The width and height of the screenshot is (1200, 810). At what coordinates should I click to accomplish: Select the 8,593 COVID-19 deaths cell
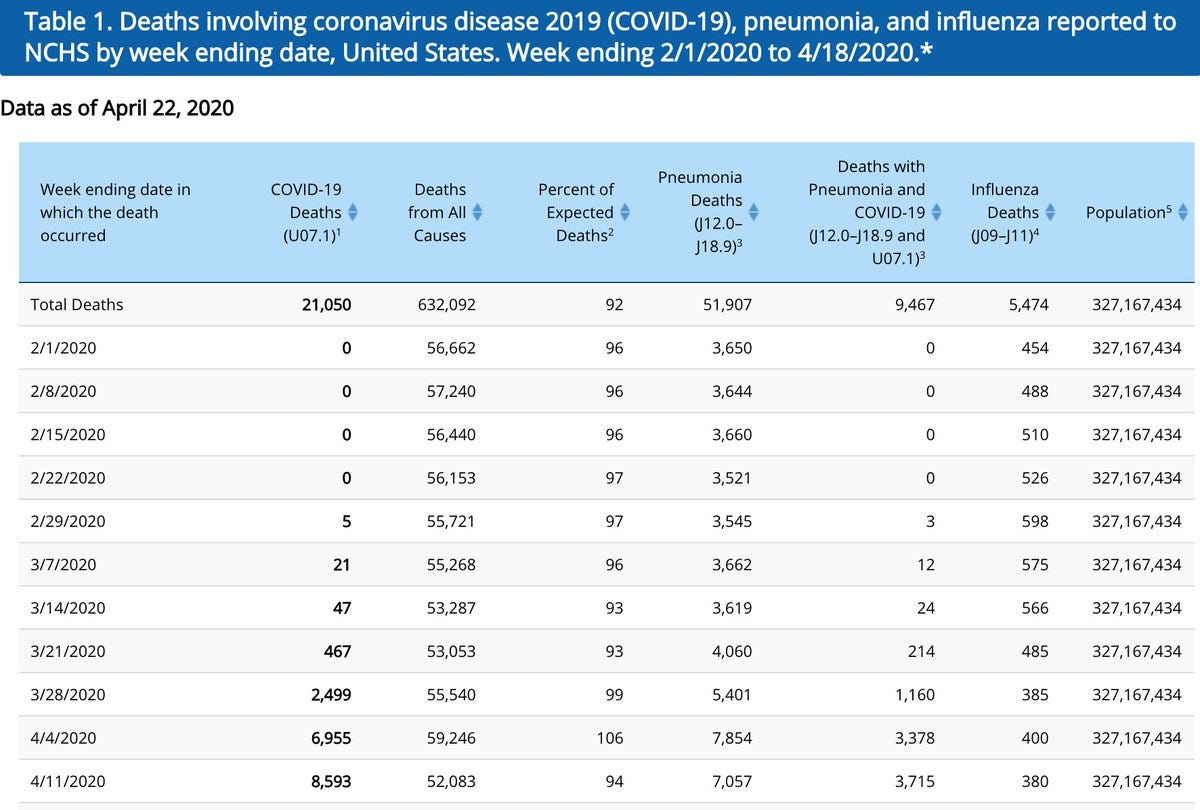(331, 781)
